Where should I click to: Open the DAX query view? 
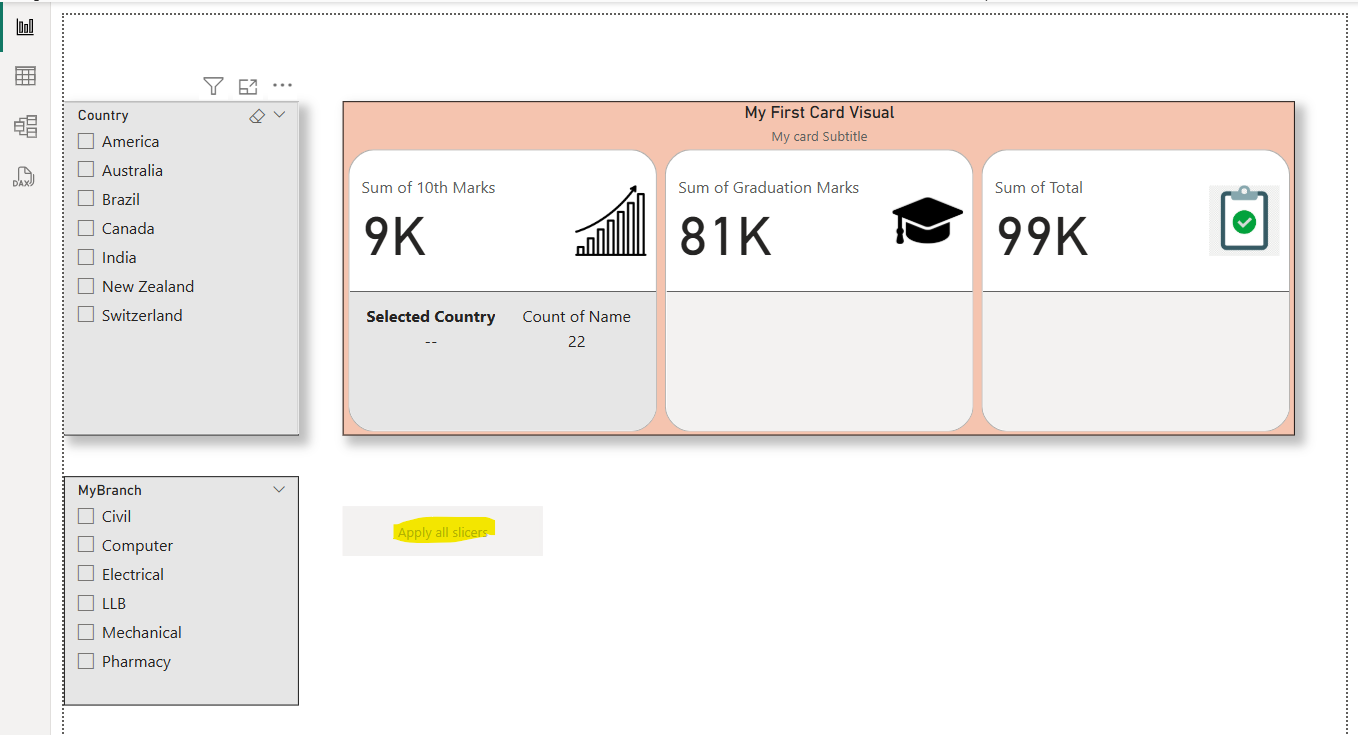[24, 177]
